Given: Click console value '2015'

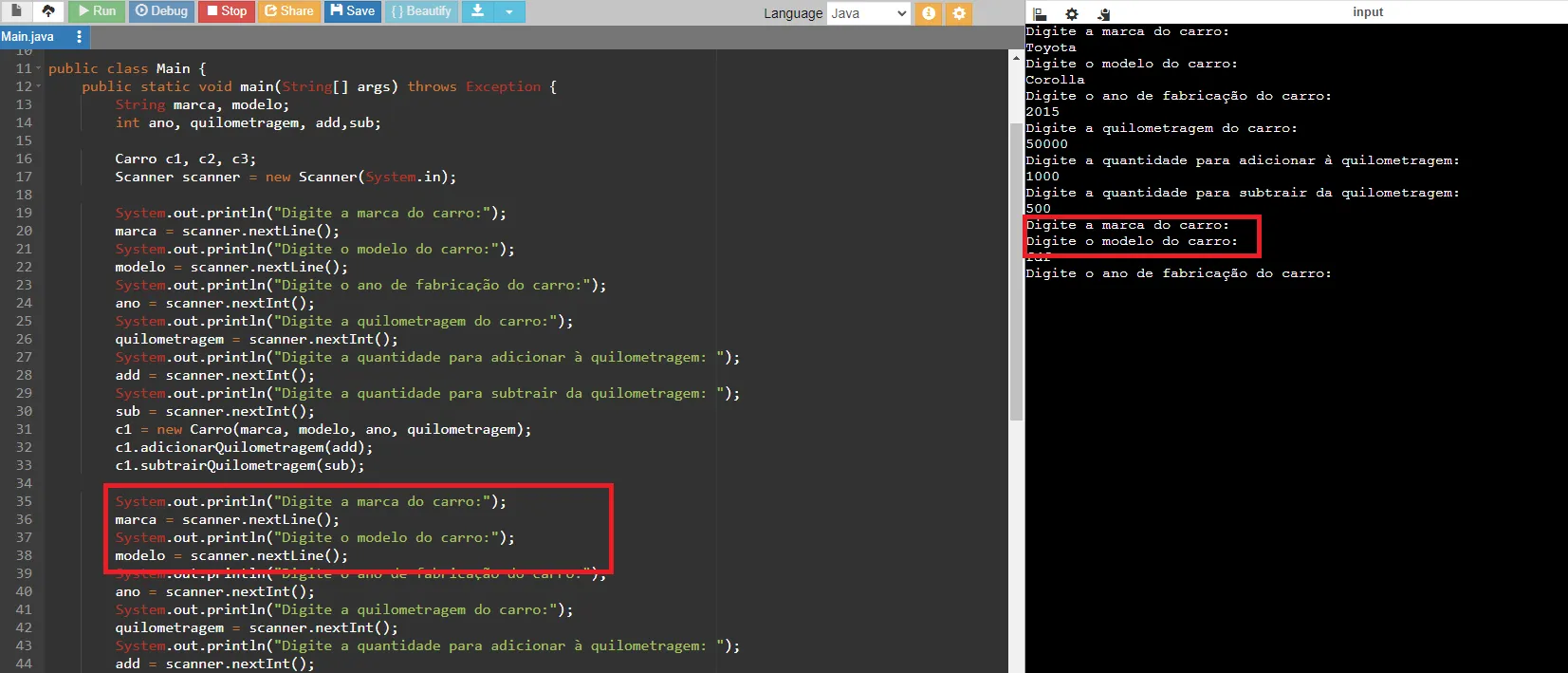Looking at the screenshot, I should 1042,112.
